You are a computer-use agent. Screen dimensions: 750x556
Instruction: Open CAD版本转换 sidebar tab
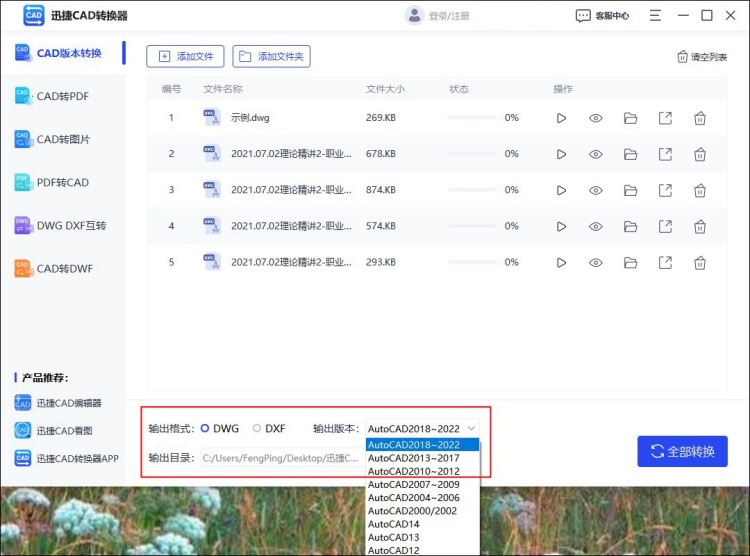tap(63, 53)
